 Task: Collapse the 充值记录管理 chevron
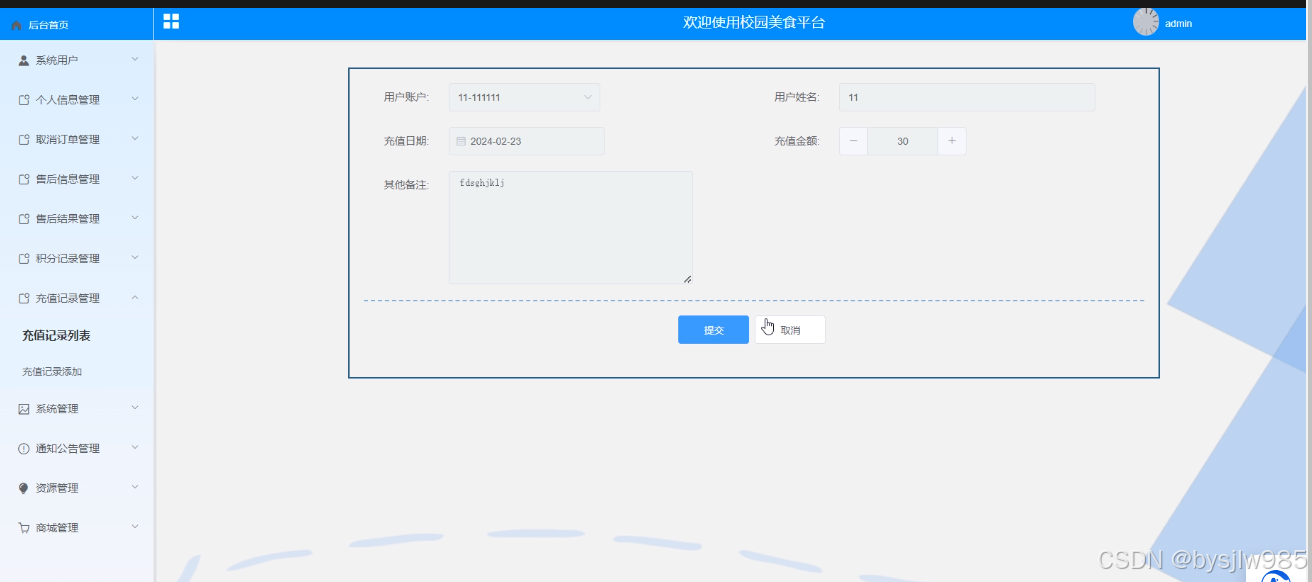coord(135,297)
